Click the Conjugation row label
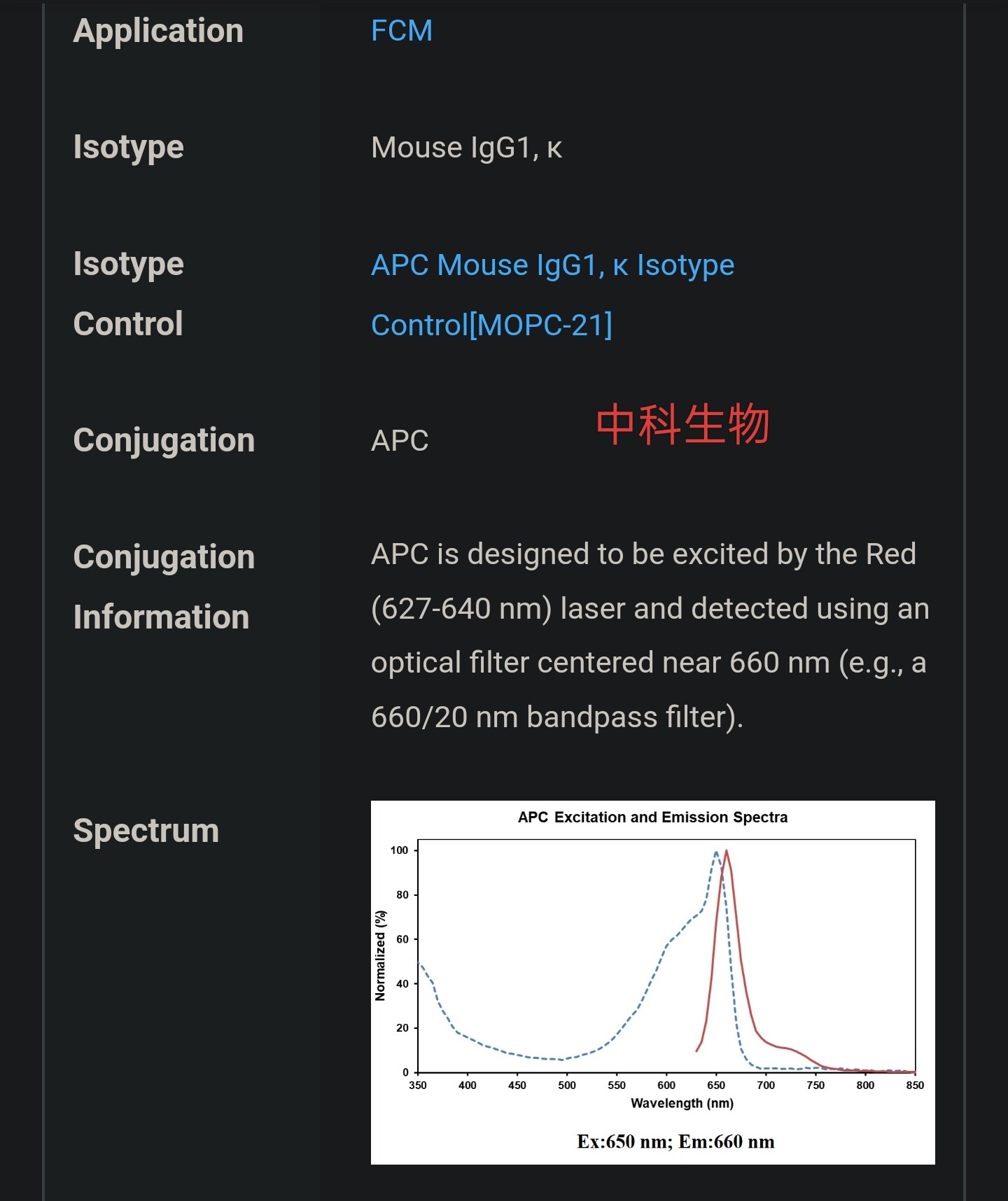The image size is (1008, 1201). click(x=164, y=440)
